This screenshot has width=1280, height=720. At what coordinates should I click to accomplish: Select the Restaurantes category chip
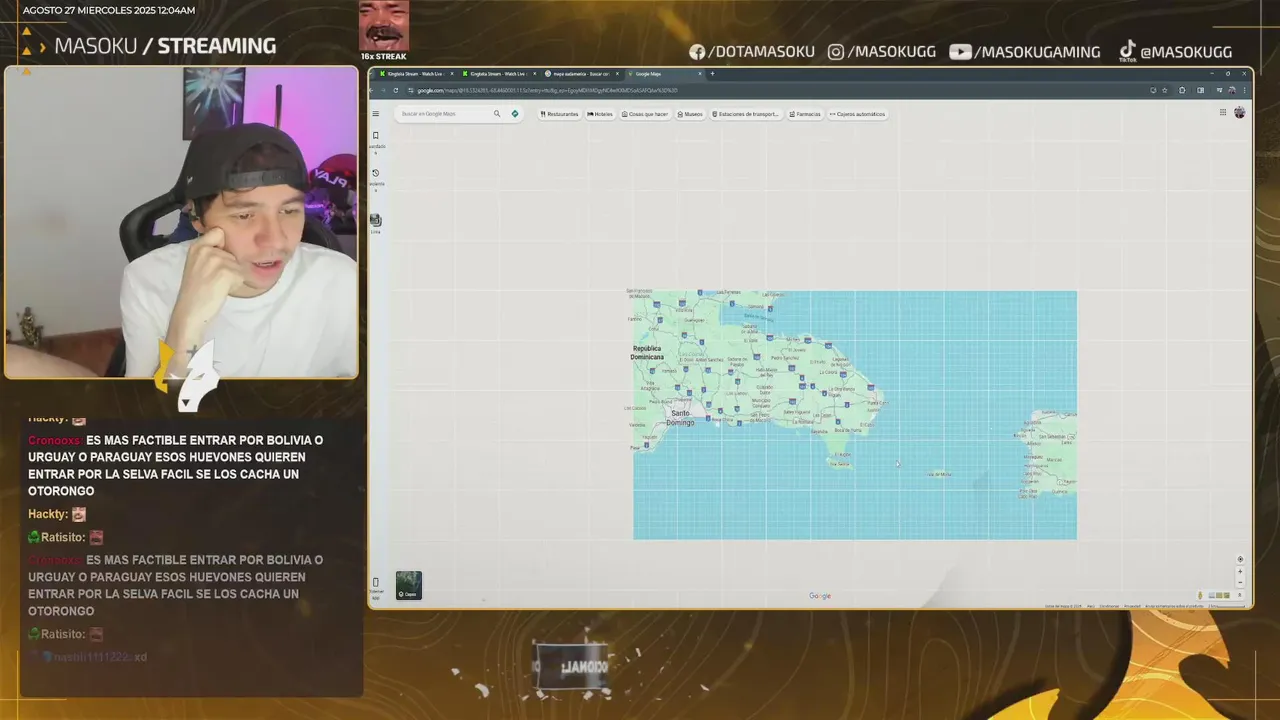click(559, 114)
